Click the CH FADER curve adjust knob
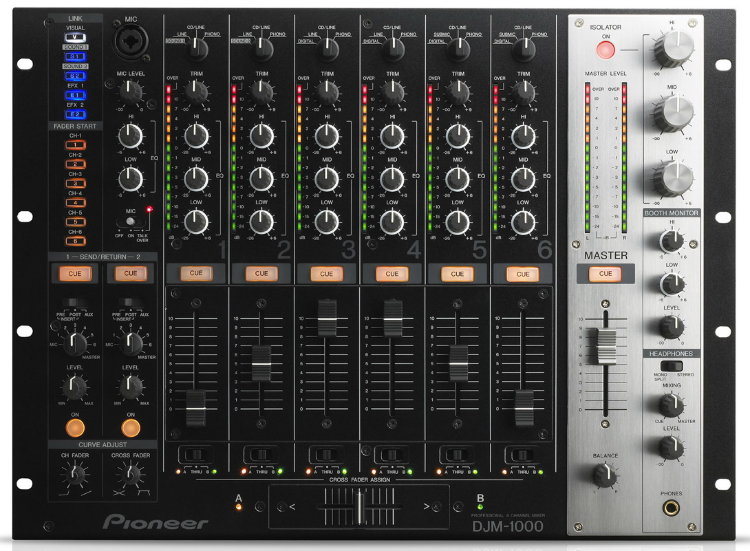The width and height of the screenshot is (750, 551). [75, 474]
